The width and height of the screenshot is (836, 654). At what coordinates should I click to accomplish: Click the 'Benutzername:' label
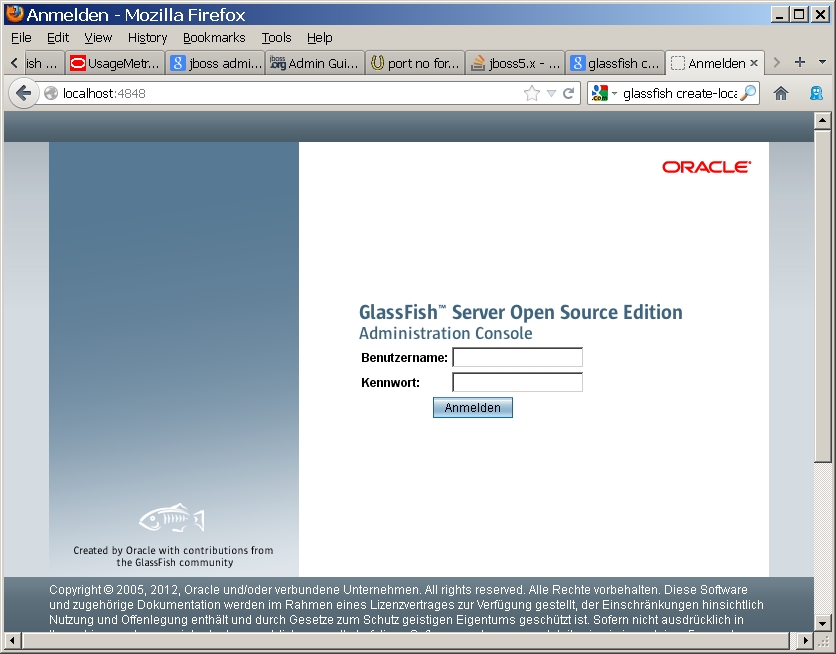pos(404,358)
